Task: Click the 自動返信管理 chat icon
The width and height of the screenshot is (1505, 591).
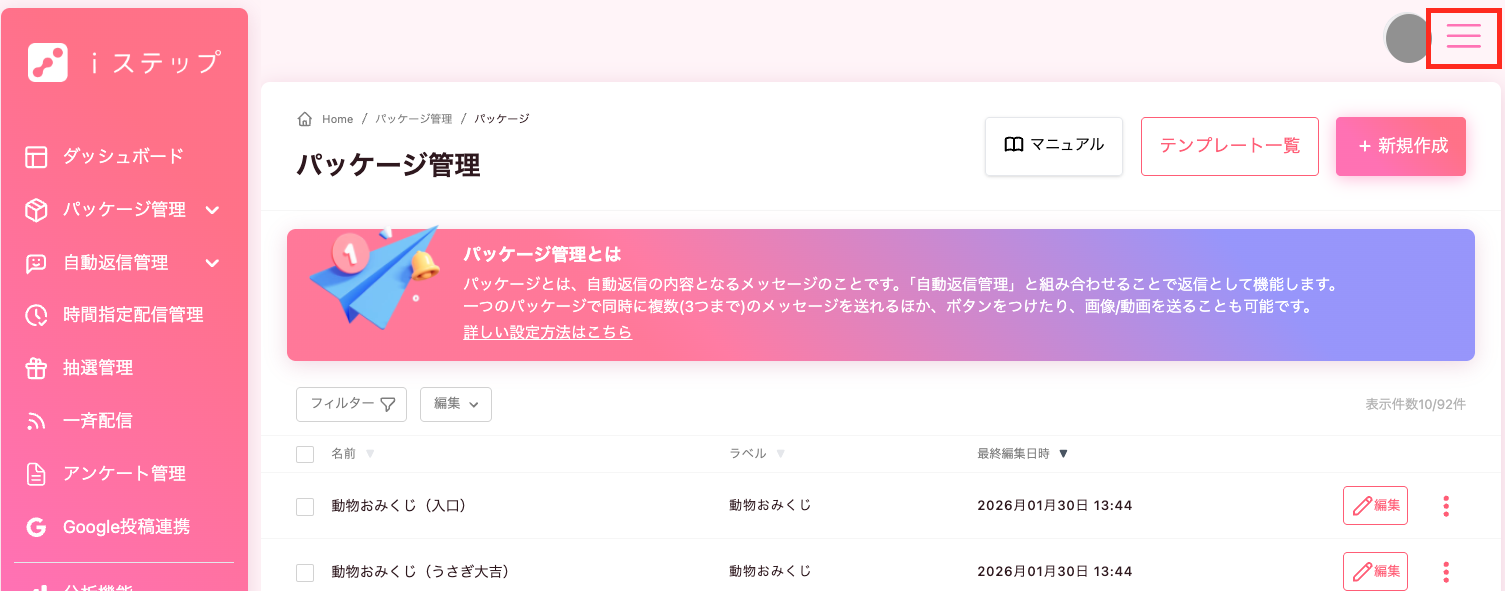Action: click(36, 263)
